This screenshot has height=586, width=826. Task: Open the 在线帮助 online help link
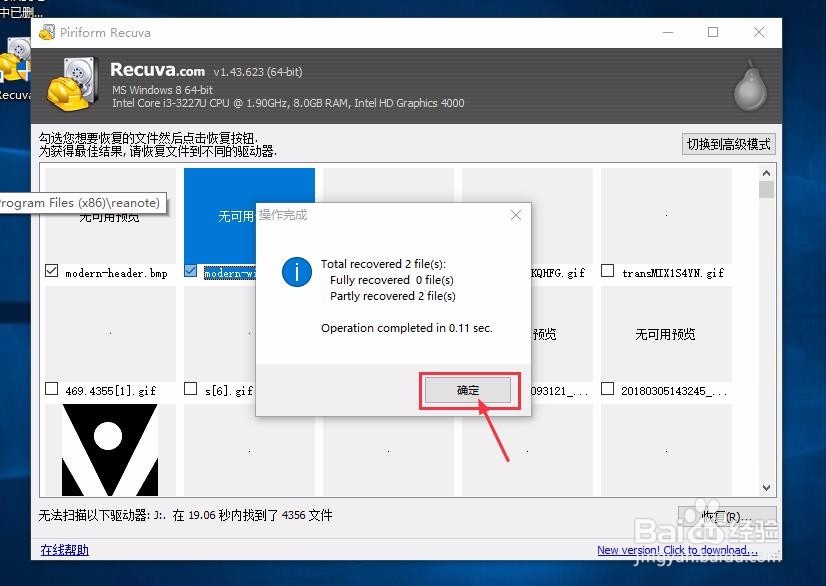pyautogui.click(x=65, y=550)
